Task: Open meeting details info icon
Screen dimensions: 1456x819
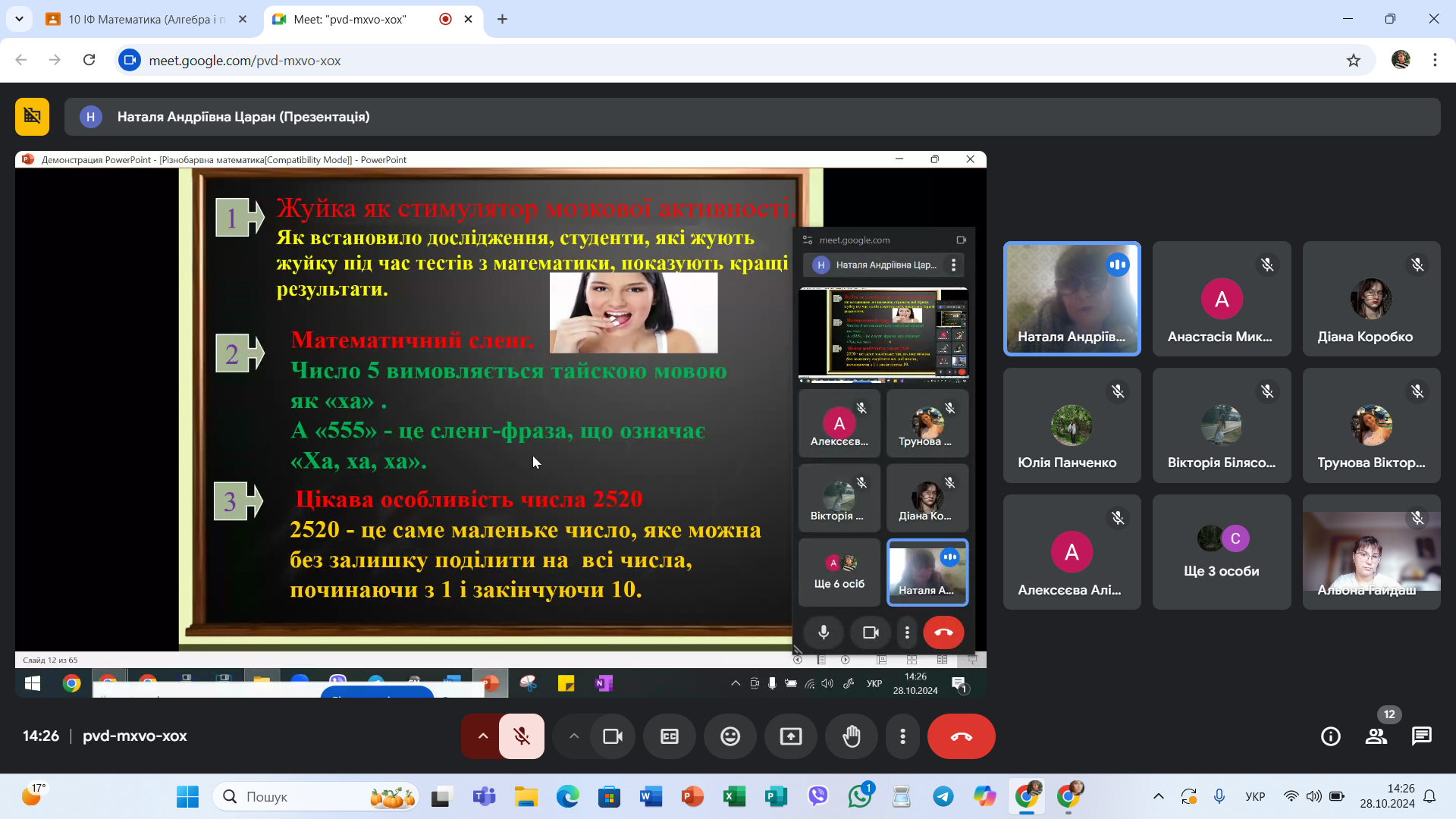Action: click(1330, 736)
